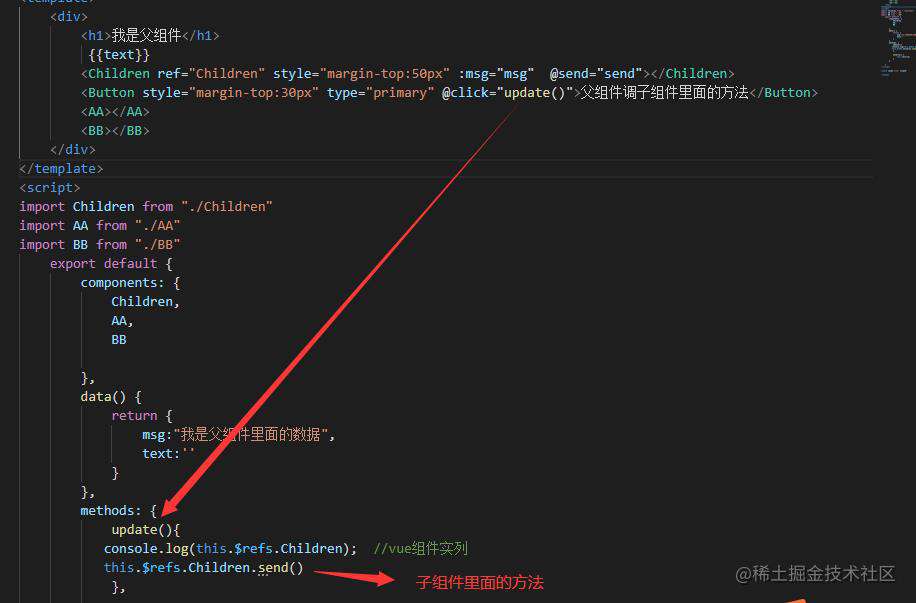Click "BB" inside the components object
The image size is (916, 603).
(119, 339)
